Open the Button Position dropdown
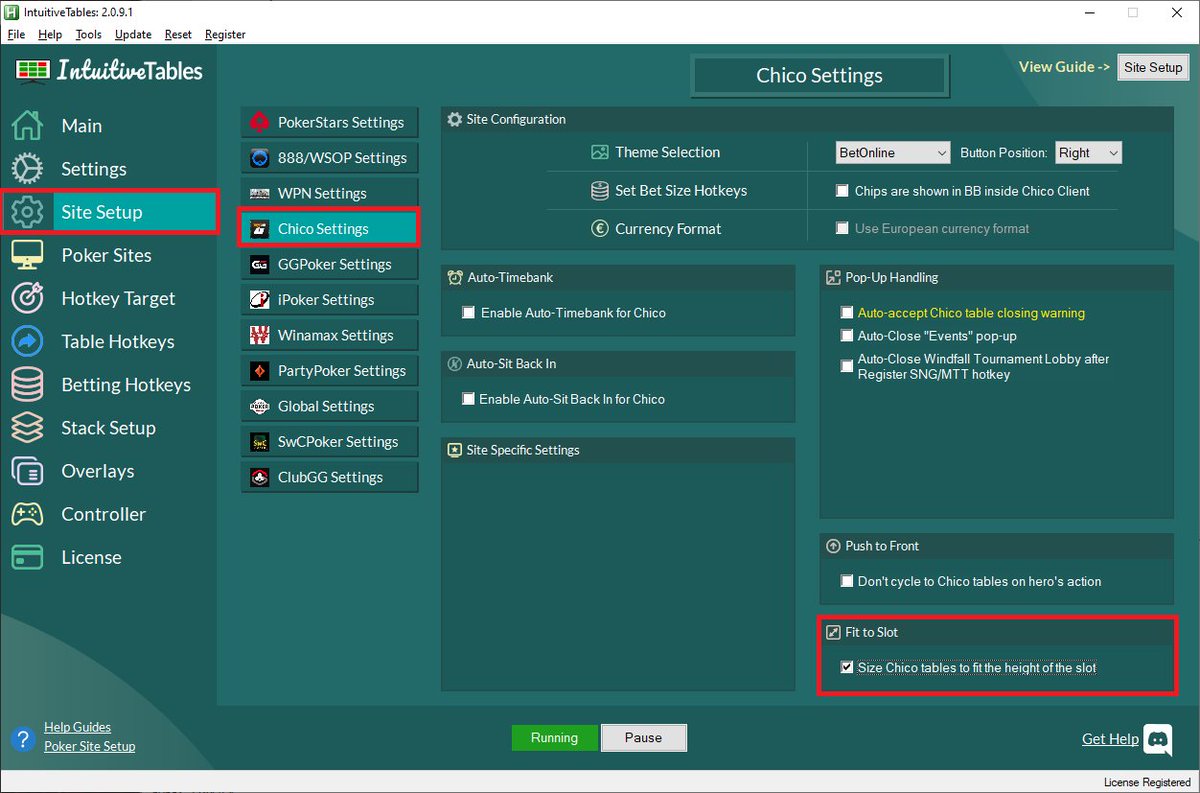Viewport: 1200px width, 793px height. 1088,153
